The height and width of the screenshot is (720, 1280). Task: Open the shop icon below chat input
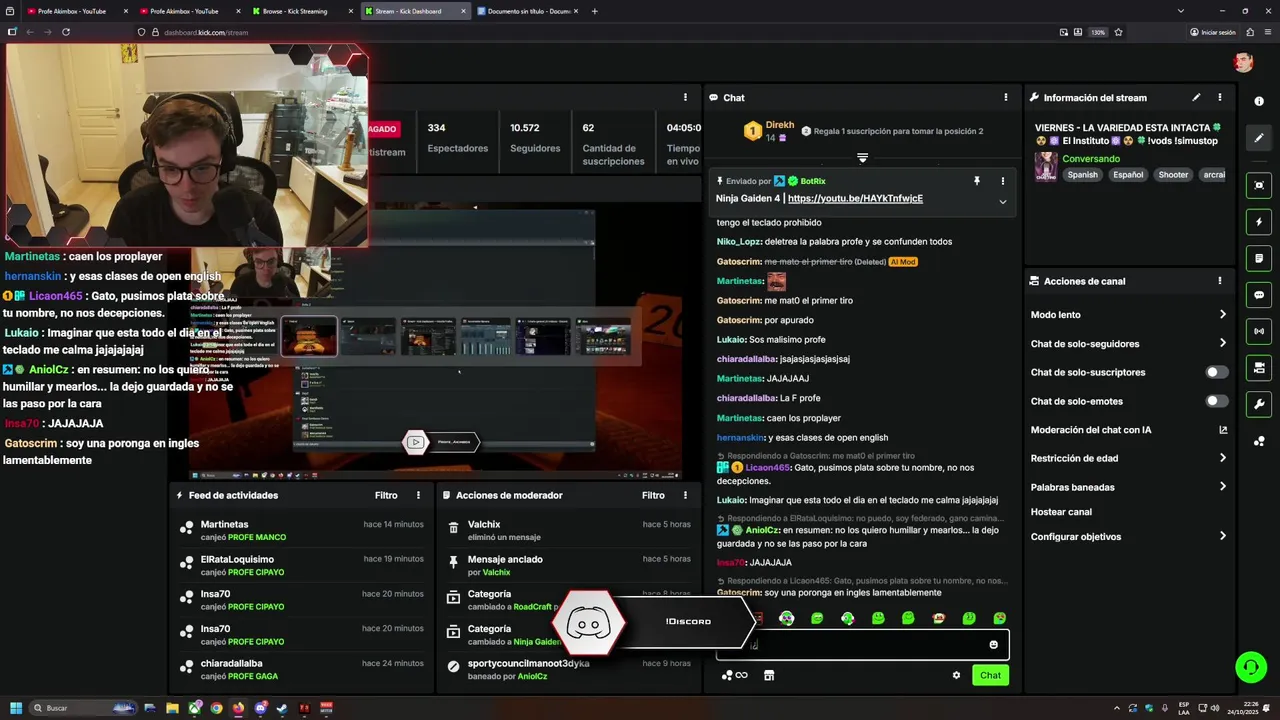(x=769, y=675)
